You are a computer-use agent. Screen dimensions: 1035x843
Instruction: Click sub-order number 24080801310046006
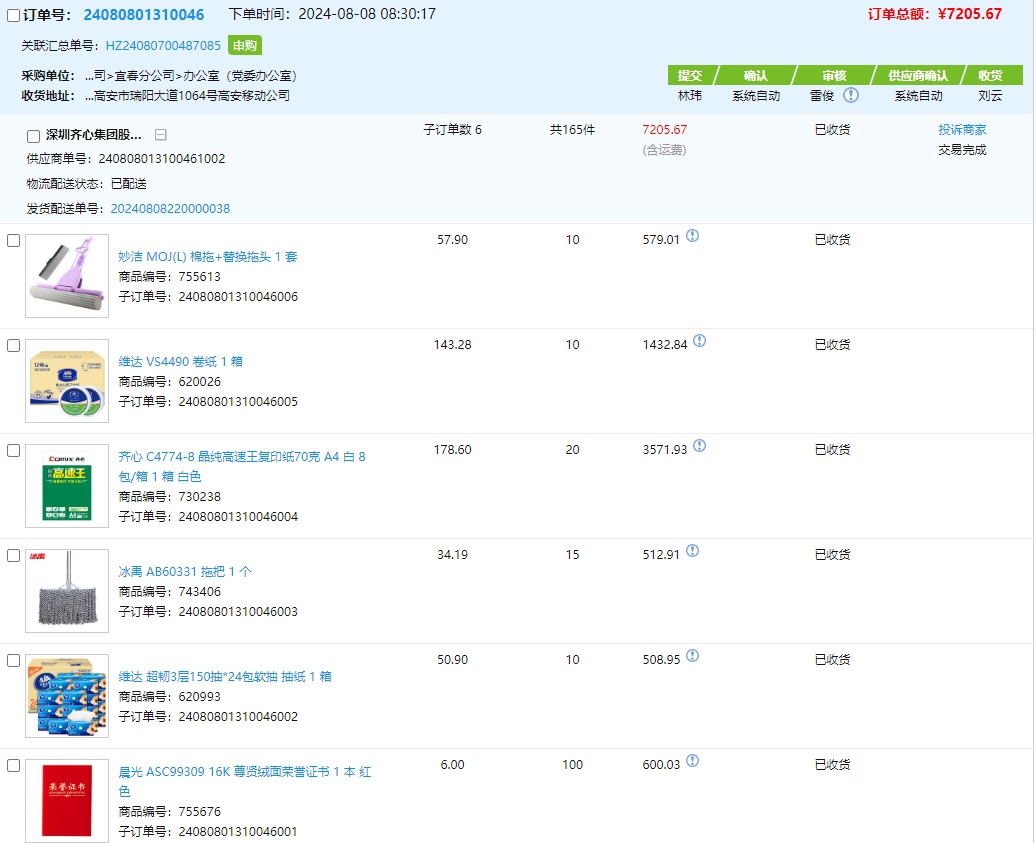(x=238, y=296)
